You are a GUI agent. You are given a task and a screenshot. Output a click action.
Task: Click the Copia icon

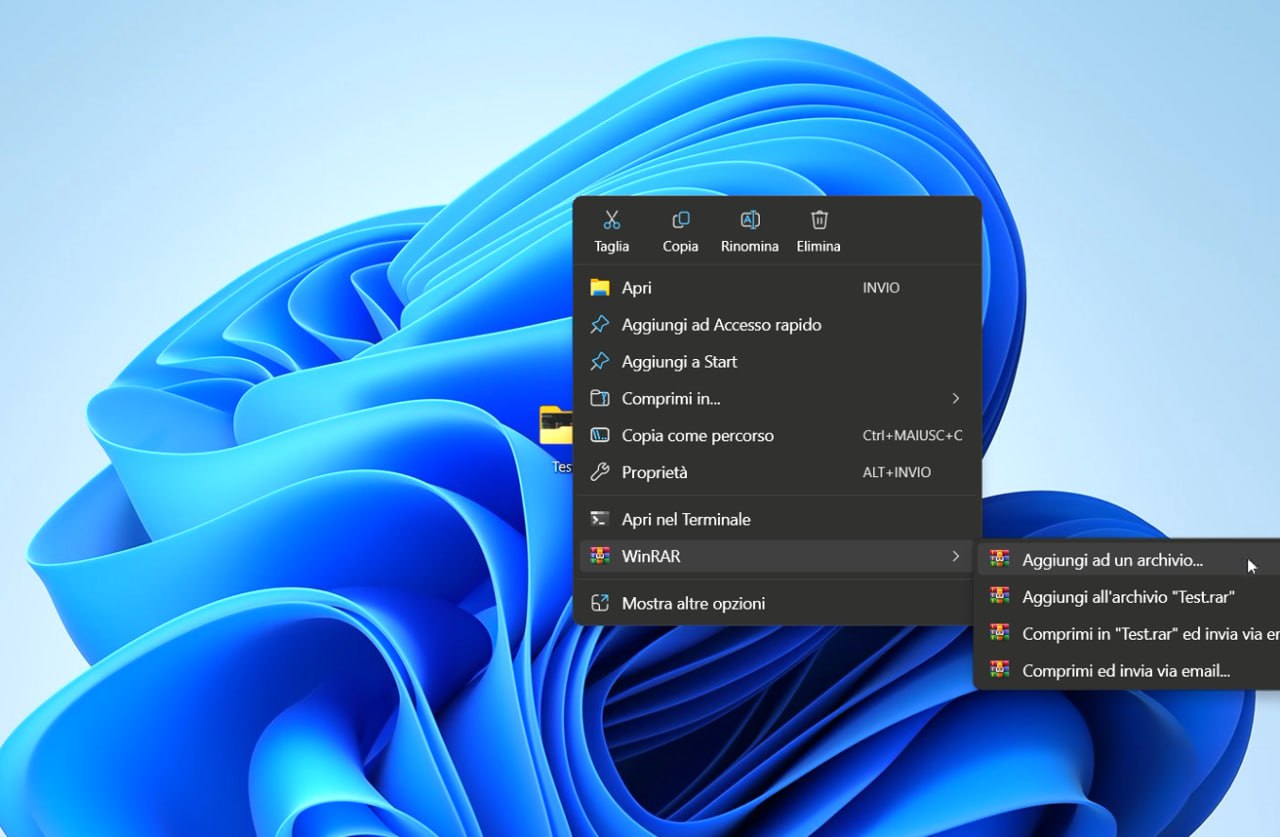(680, 220)
